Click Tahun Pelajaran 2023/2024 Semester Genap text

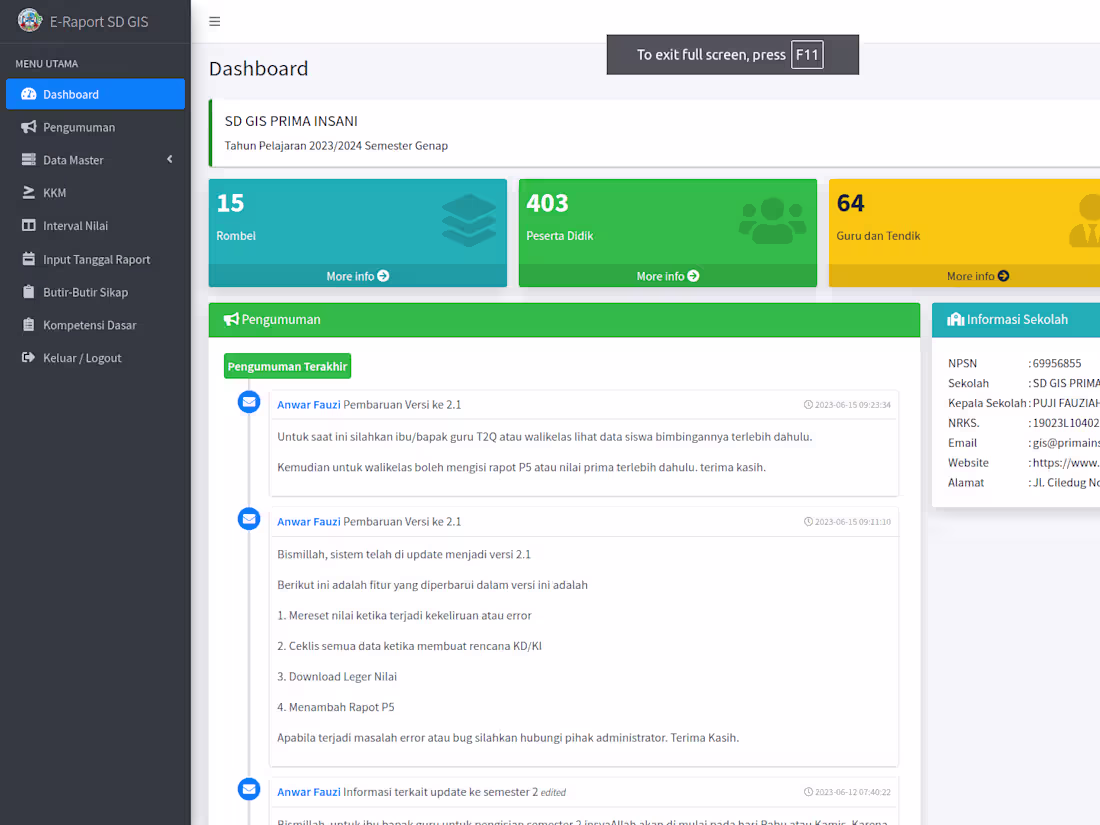click(336, 146)
